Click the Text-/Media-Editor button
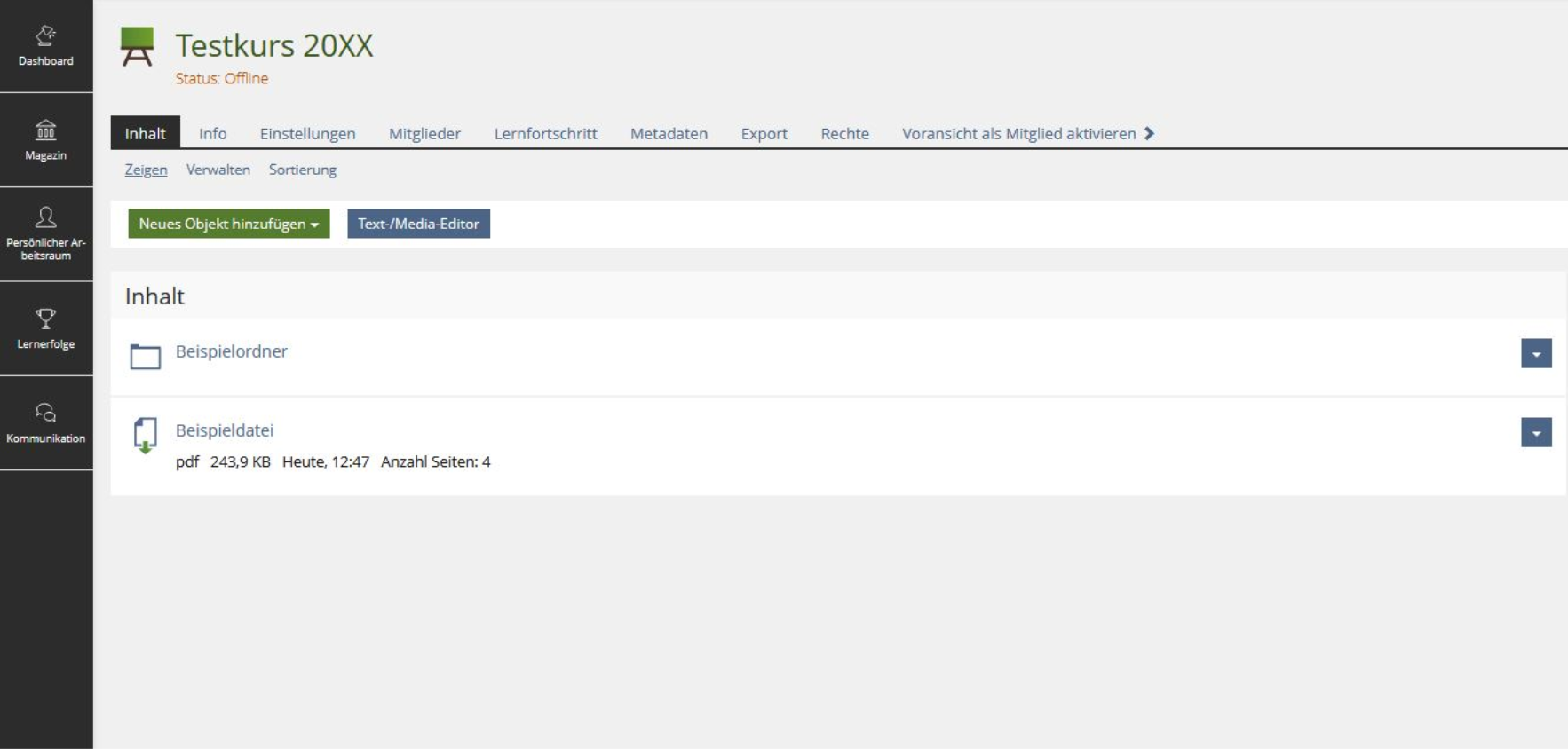Screen dimensions: 1568x749 tap(418, 224)
